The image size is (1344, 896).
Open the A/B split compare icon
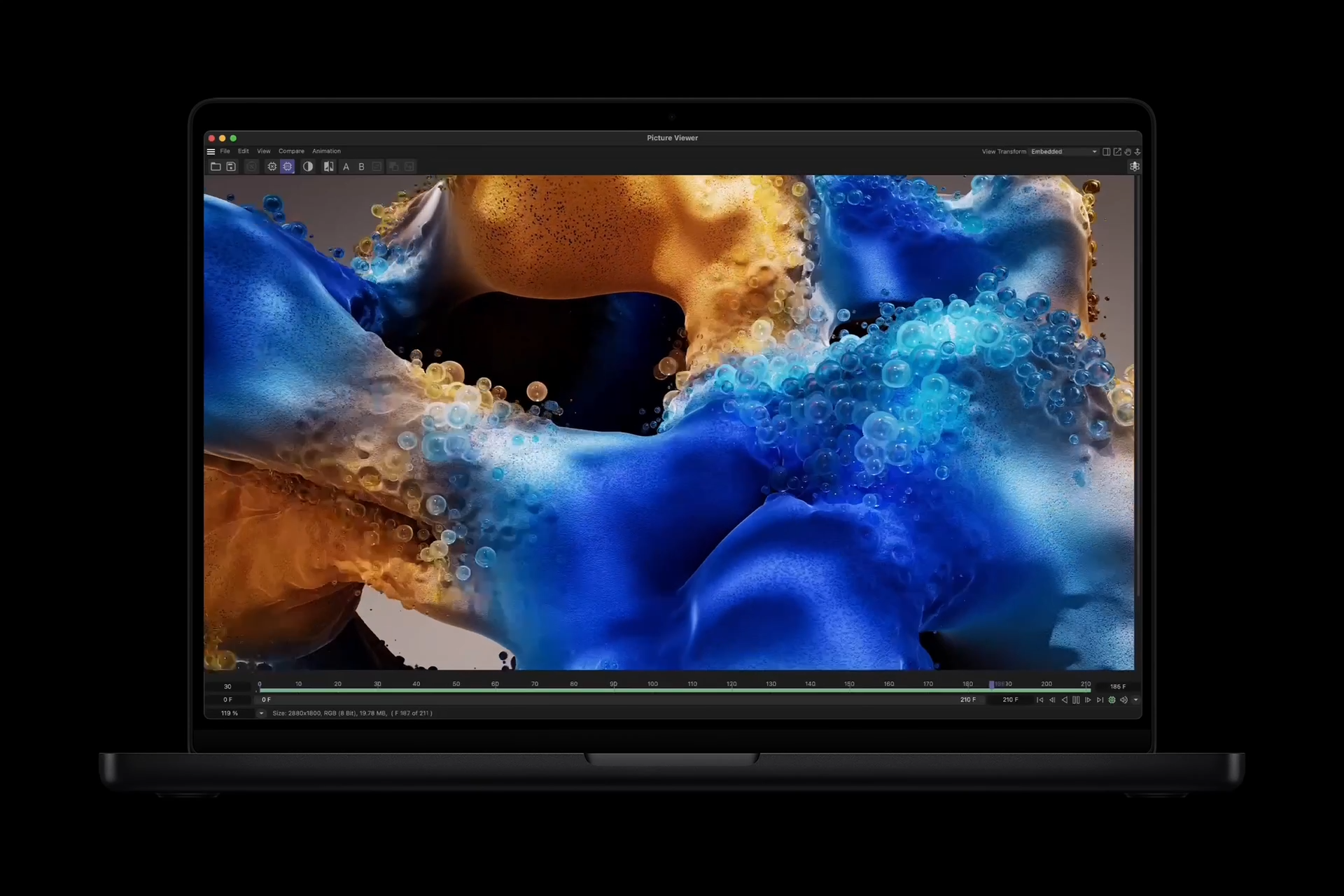pyautogui.click(x=329, y=167)
